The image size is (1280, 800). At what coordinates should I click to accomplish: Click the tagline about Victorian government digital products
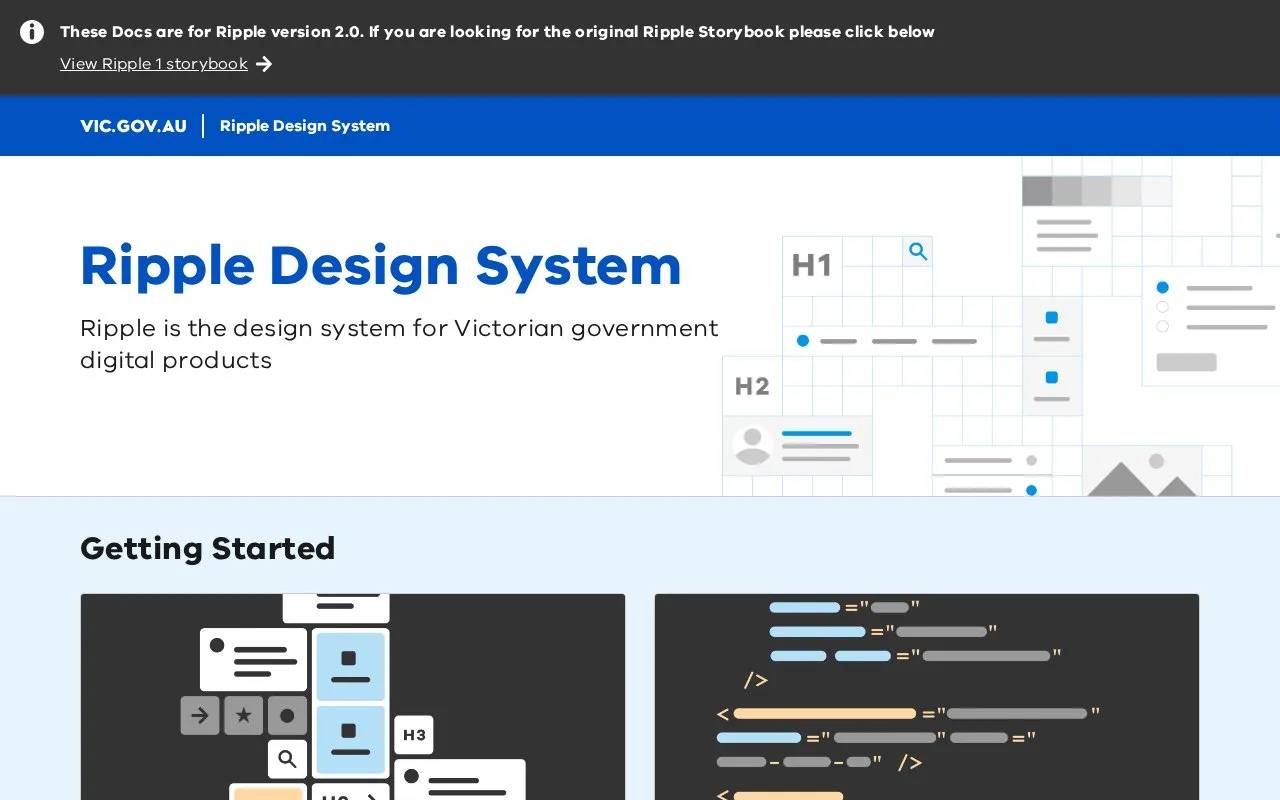point(399,344)
